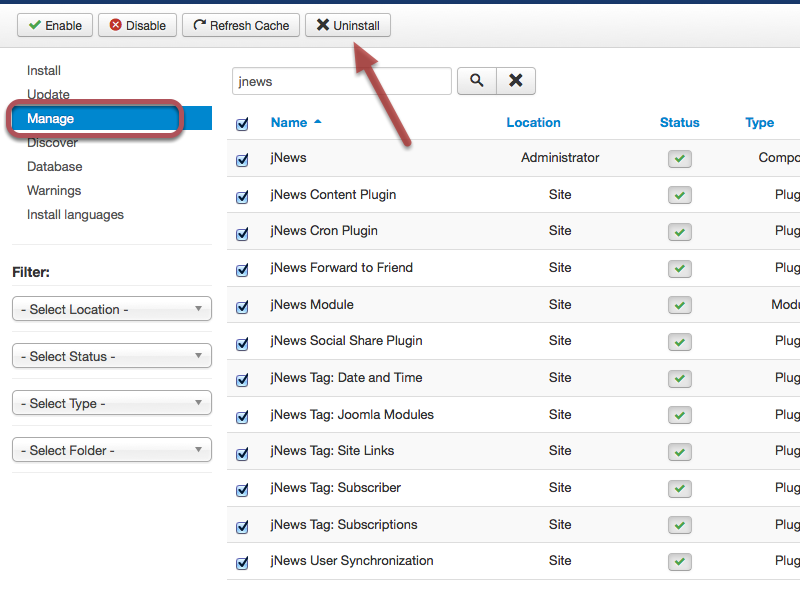The height and width of the screenshot is (594, 800).
Task: Toggle status icon for jNews Content Plugin
Action: (680, 195)
